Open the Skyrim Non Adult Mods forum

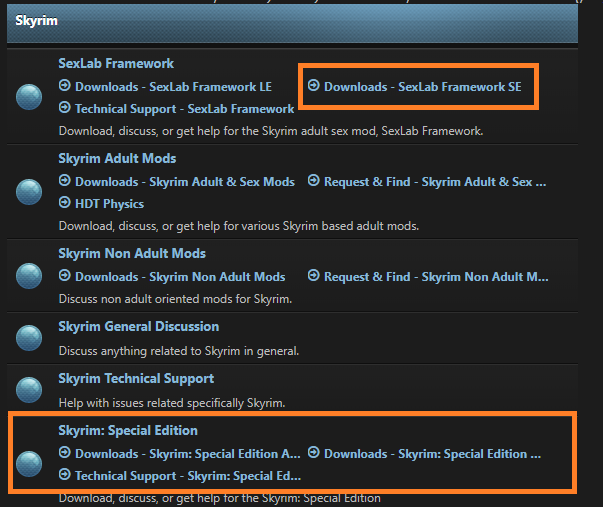click(132, 254)
